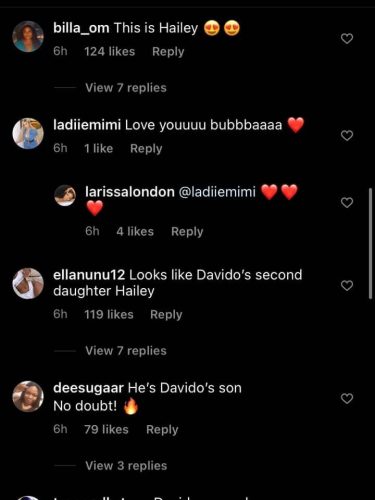The height and width of the screenshot is (500, 375).
Task: Like ellanunu12's comment with heart icon
Action: click(347, 286)
